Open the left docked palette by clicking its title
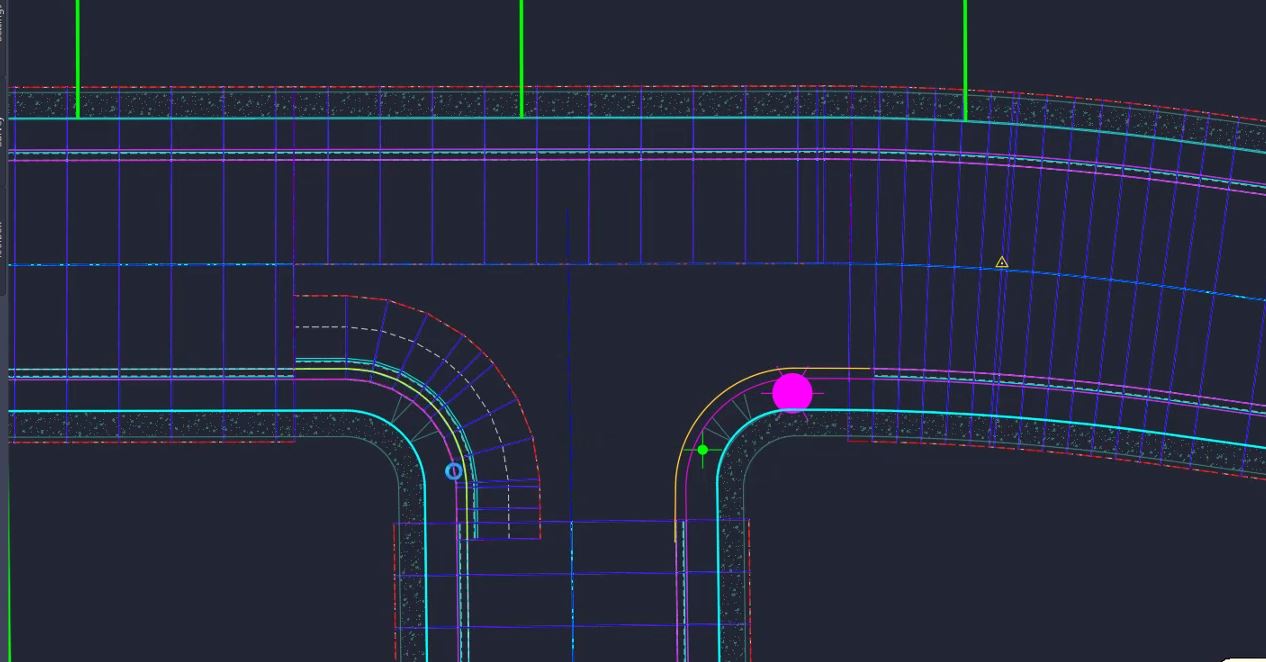This screenshot has height=662, width=1266. tap(5, 130)
